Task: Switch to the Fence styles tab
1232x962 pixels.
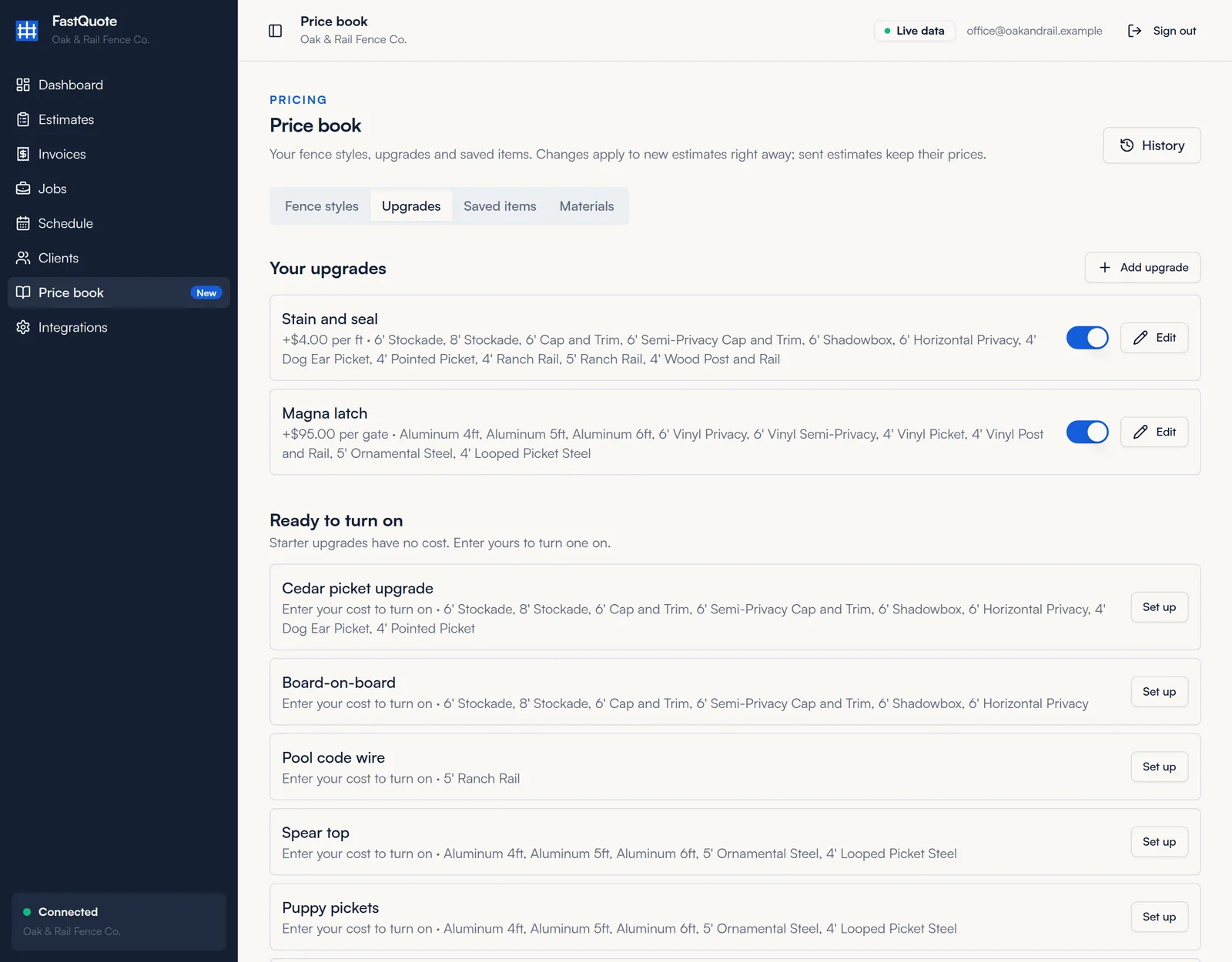Action: pyautogui.click(x=322, y=206)
